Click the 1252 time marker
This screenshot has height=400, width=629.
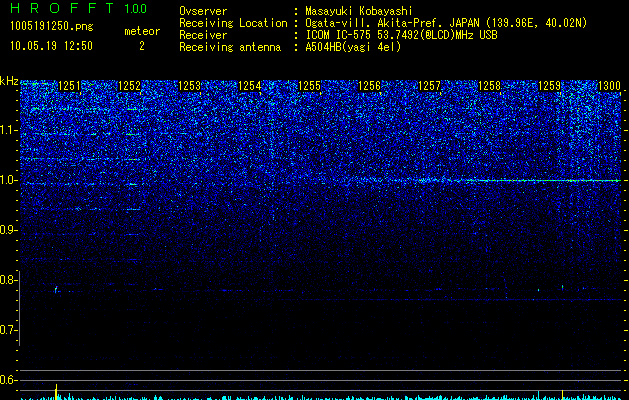coord(129,86)
